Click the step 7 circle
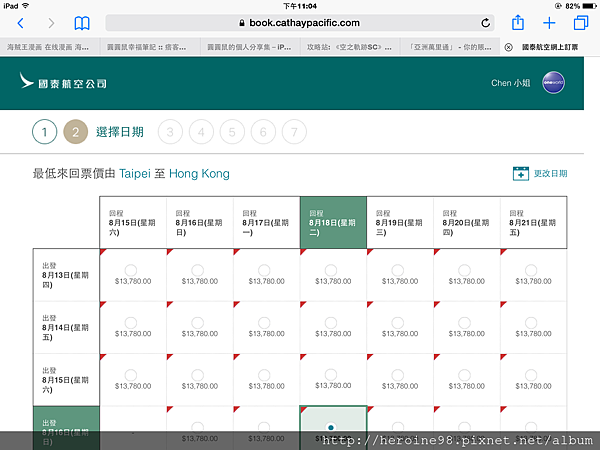The height and width of the screenshot is (450, 600). coord(294,132)
